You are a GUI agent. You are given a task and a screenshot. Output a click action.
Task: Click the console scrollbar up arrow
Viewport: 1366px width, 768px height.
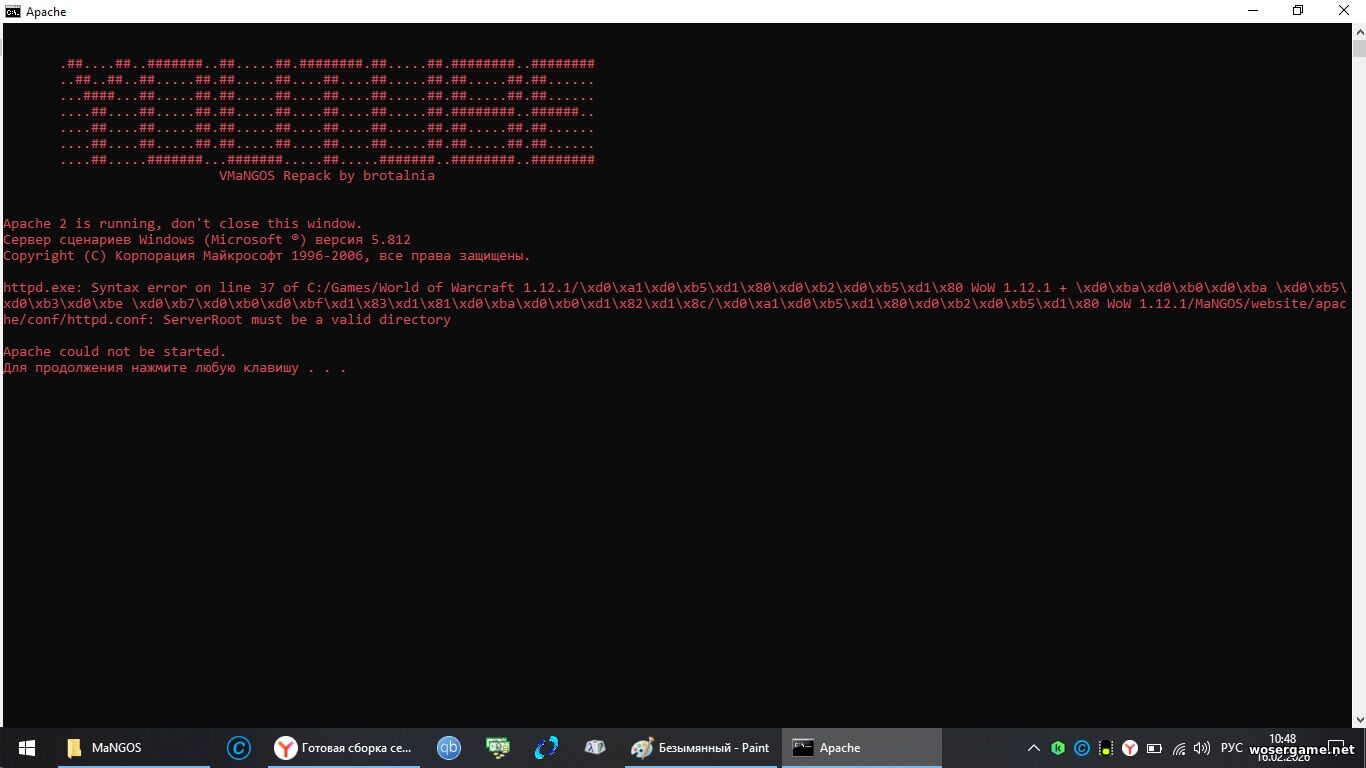tap(1359, 33)
